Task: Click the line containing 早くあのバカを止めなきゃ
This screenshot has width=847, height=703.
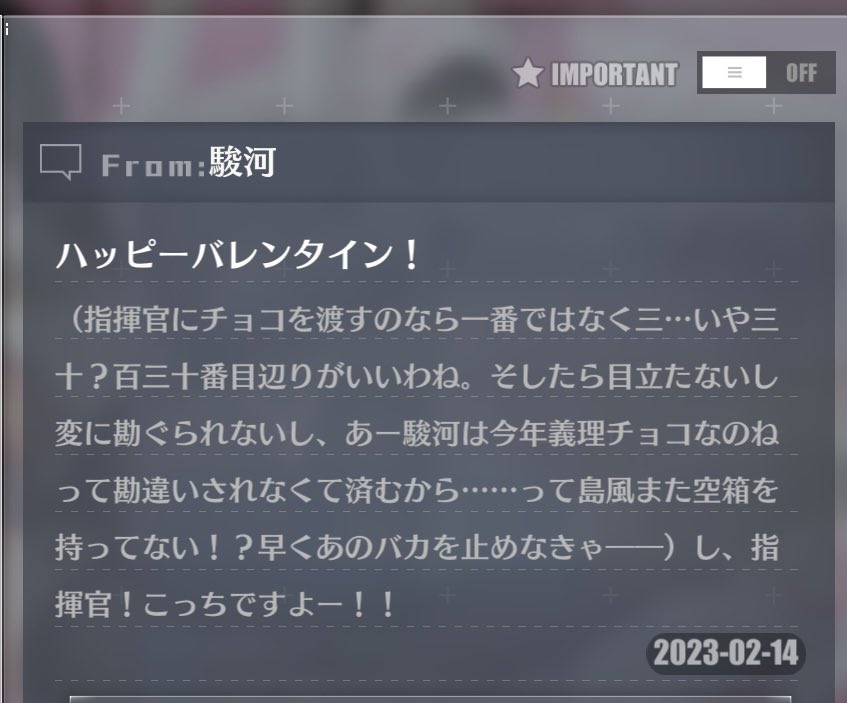Action: click(417, 548)
